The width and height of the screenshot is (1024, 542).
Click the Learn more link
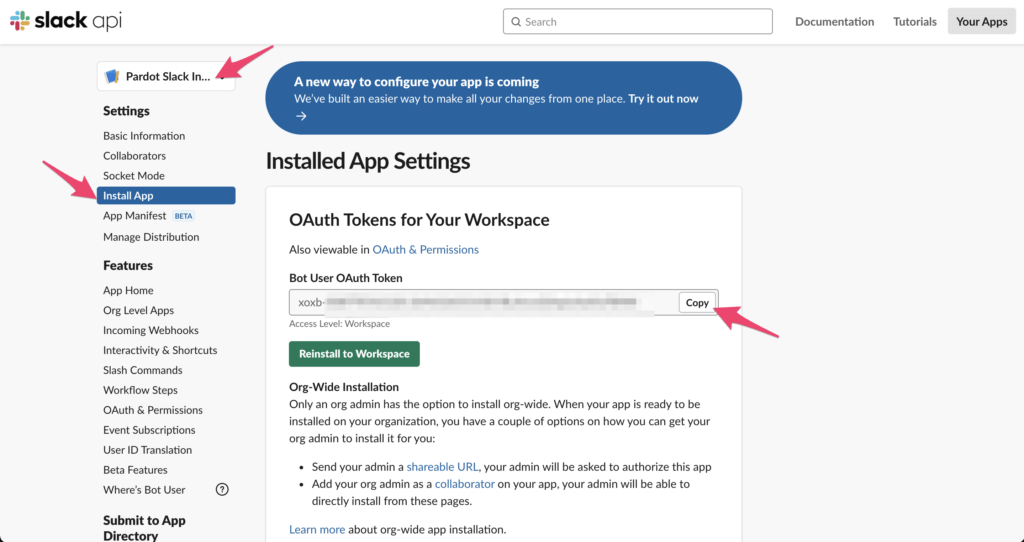(317, 529)
